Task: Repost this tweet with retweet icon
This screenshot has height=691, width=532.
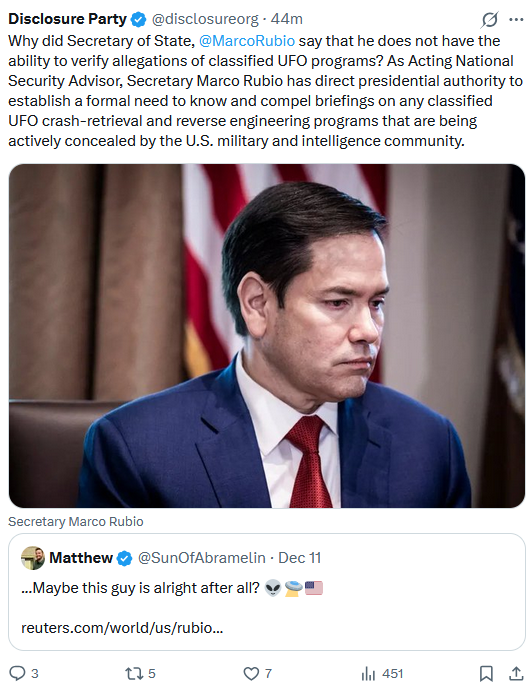Action: pyautogui.click(x=133, y=673)
